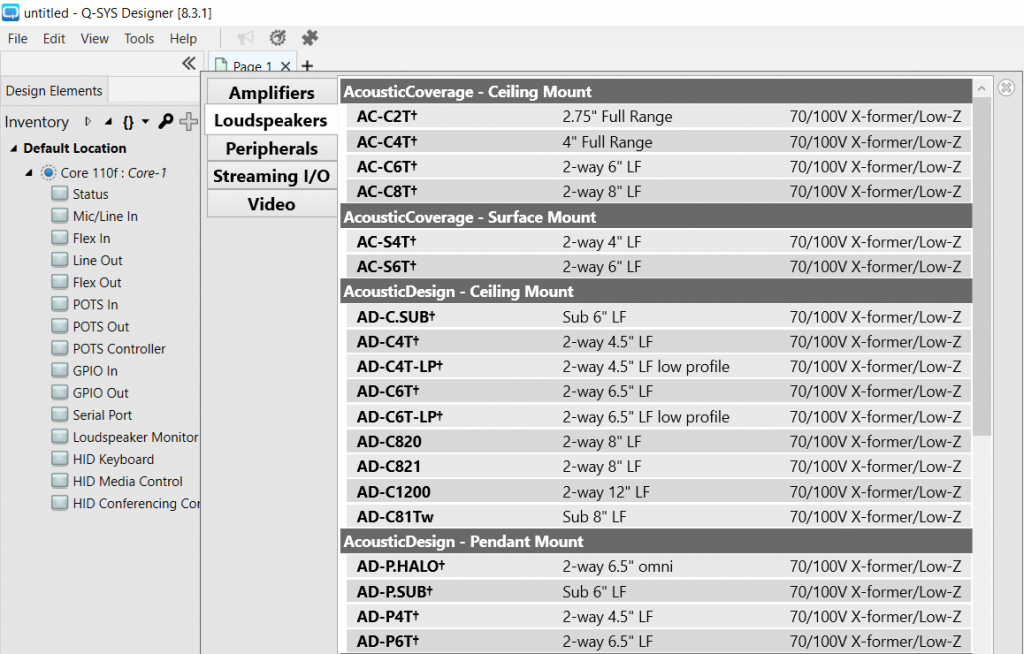The width and height of the screenshot is (1024, 654).
Task: Select the Flex In component icon
Action: point(59,238)
